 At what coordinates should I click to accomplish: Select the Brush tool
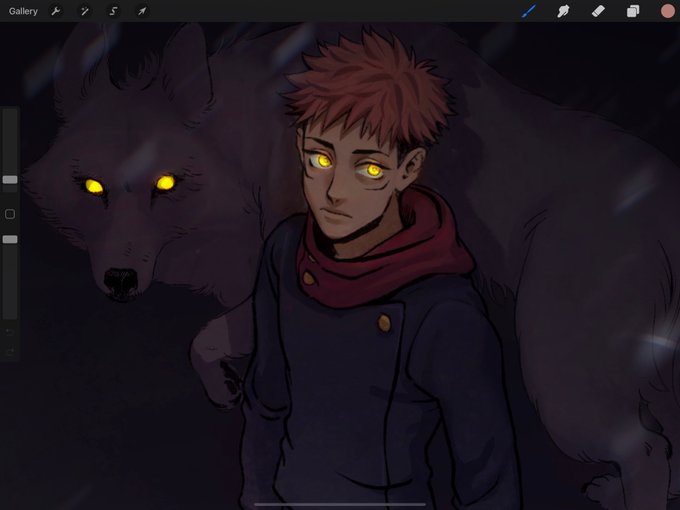coord(529,11)
